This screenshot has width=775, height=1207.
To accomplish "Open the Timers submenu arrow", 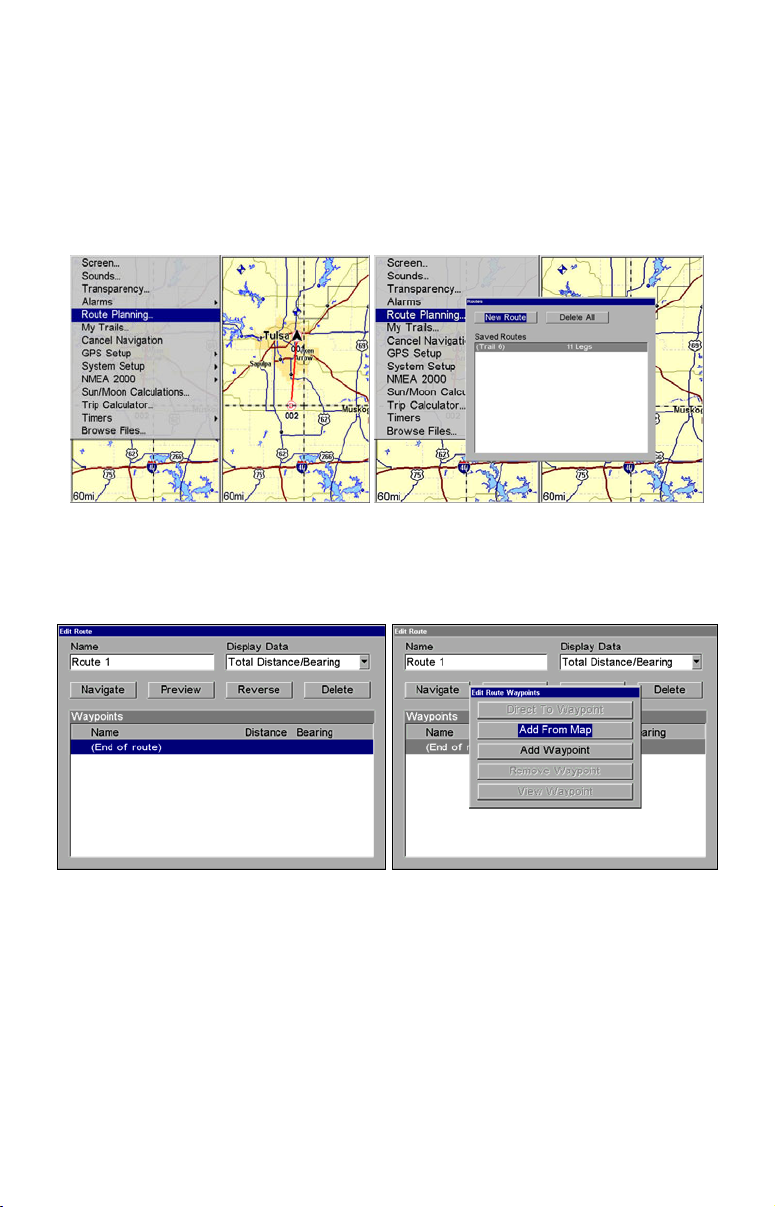I will click(x=215, y=419).
